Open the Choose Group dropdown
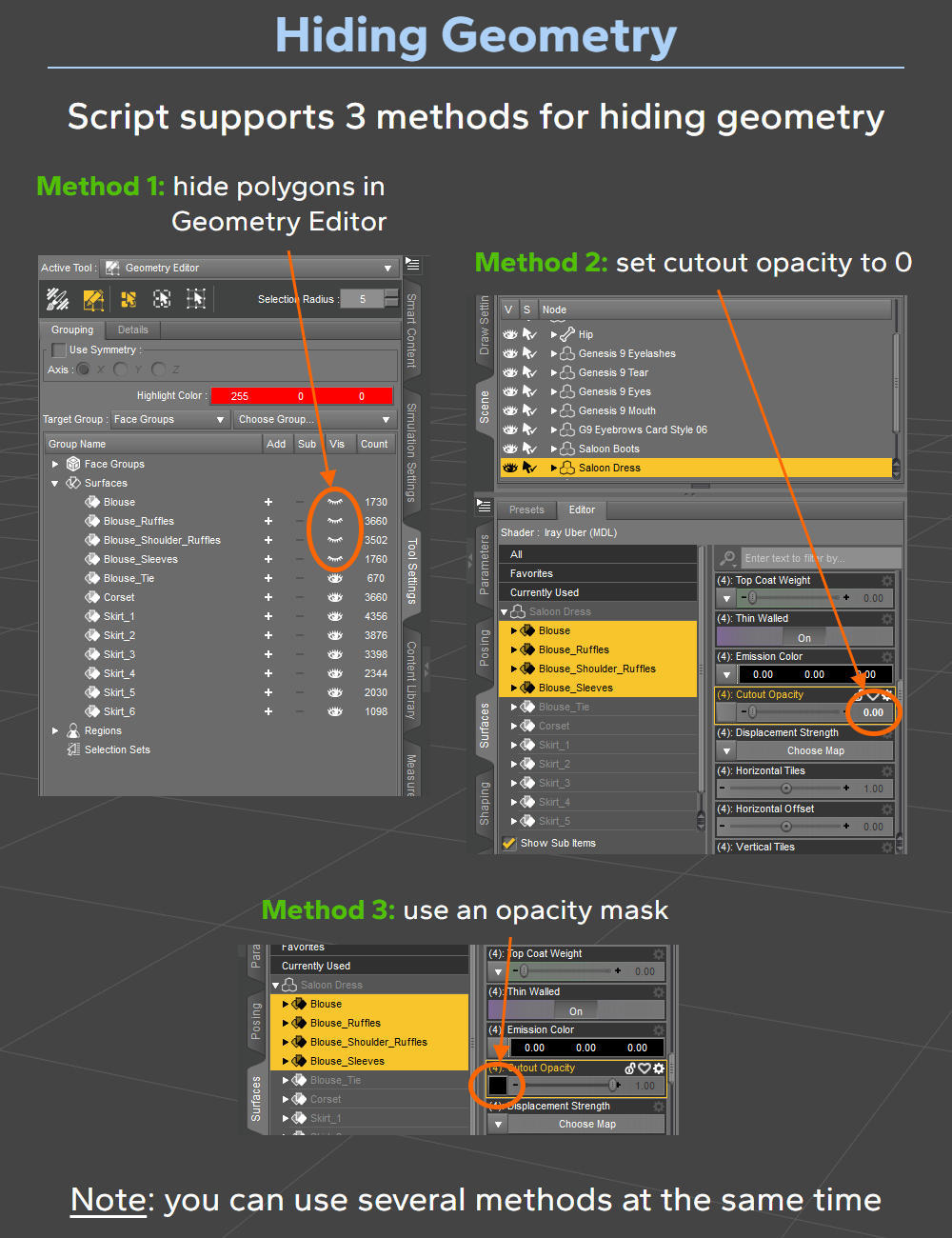952x1238 pixels. pos(312,419)
